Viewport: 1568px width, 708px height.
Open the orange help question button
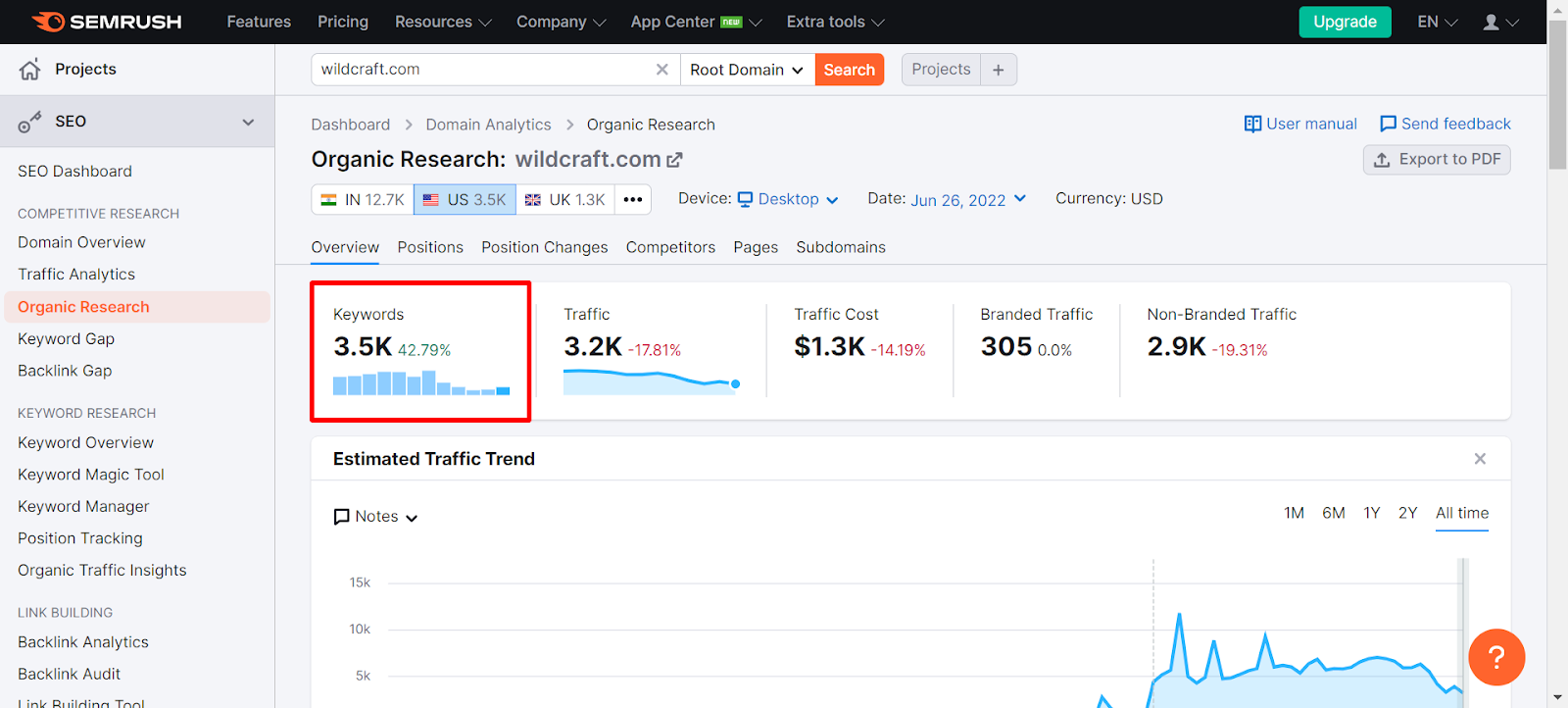(1496, 657)
